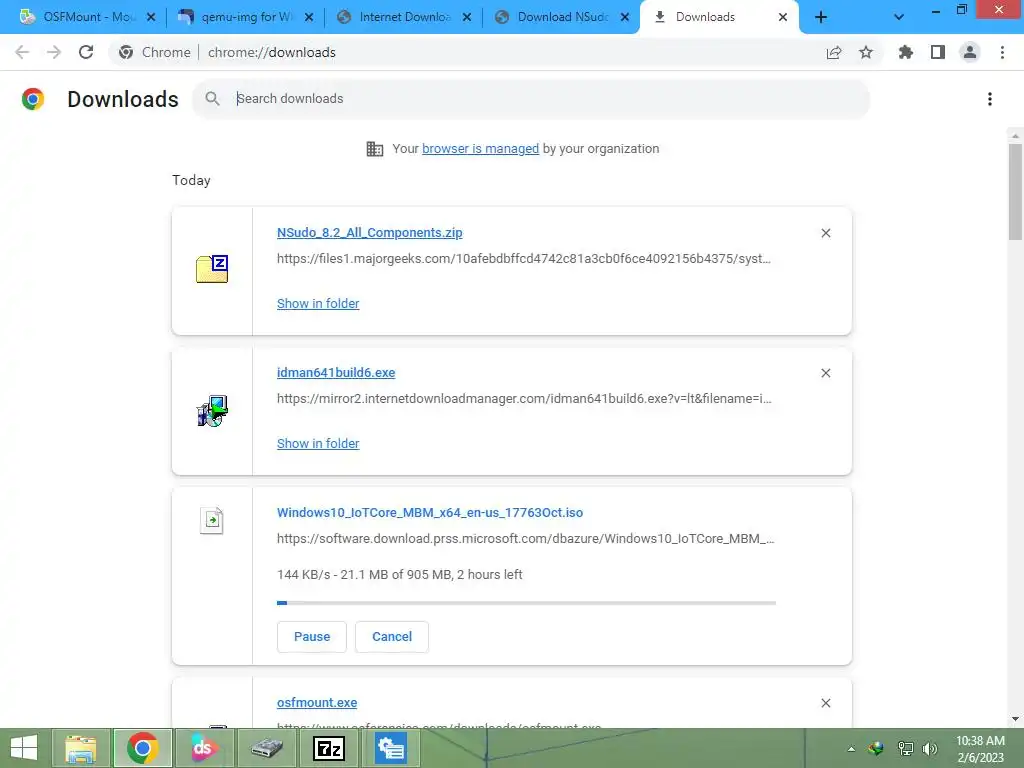Open the idman641build6.exe file link
This screenshot has width=1024, height=768.
coord(336,372)
